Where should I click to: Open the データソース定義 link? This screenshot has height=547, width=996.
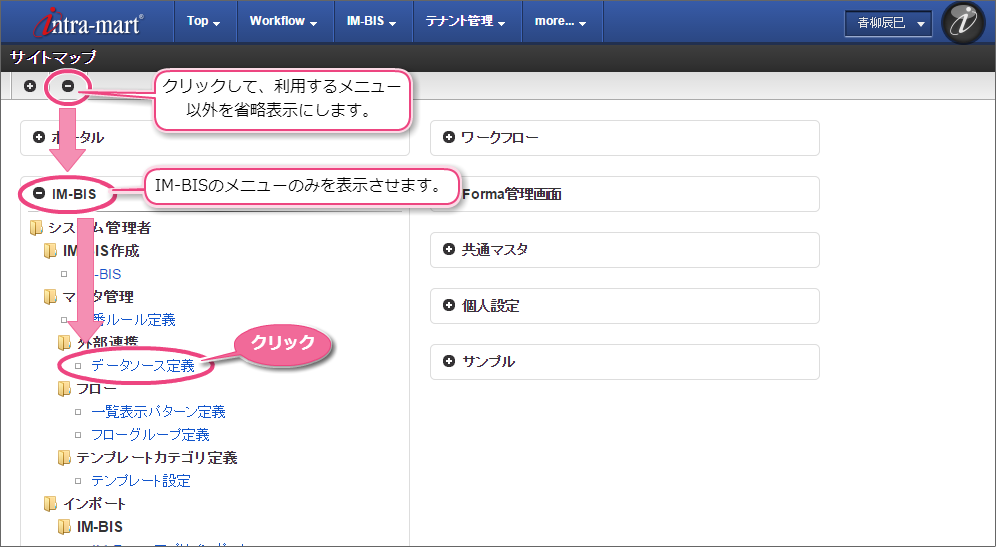[x=143, y=365]
